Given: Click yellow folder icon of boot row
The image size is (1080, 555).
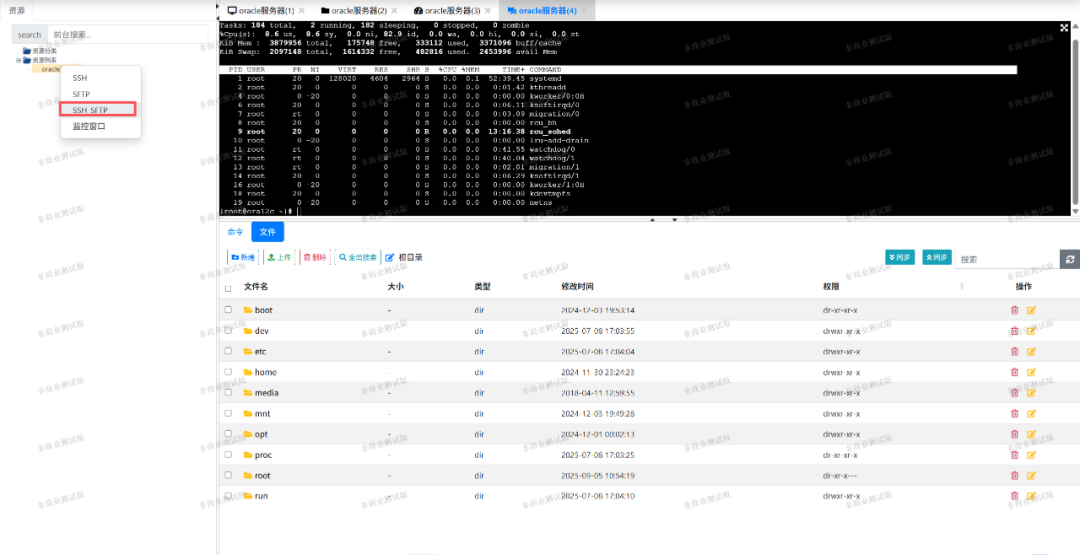Looking at the screenshot, I should (x=248, y=310).
